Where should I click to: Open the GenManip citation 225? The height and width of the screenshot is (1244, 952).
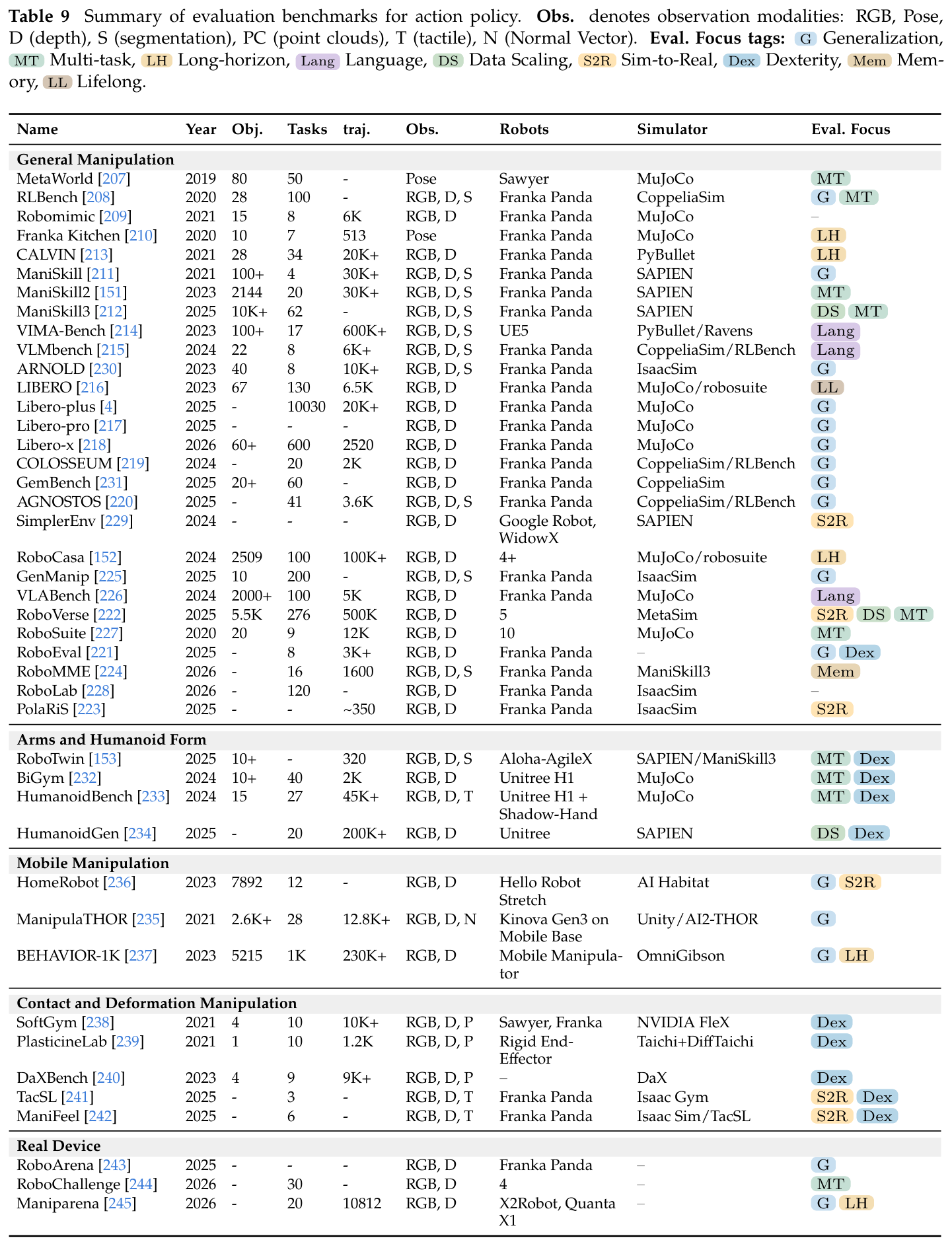(x=110, y=577)
